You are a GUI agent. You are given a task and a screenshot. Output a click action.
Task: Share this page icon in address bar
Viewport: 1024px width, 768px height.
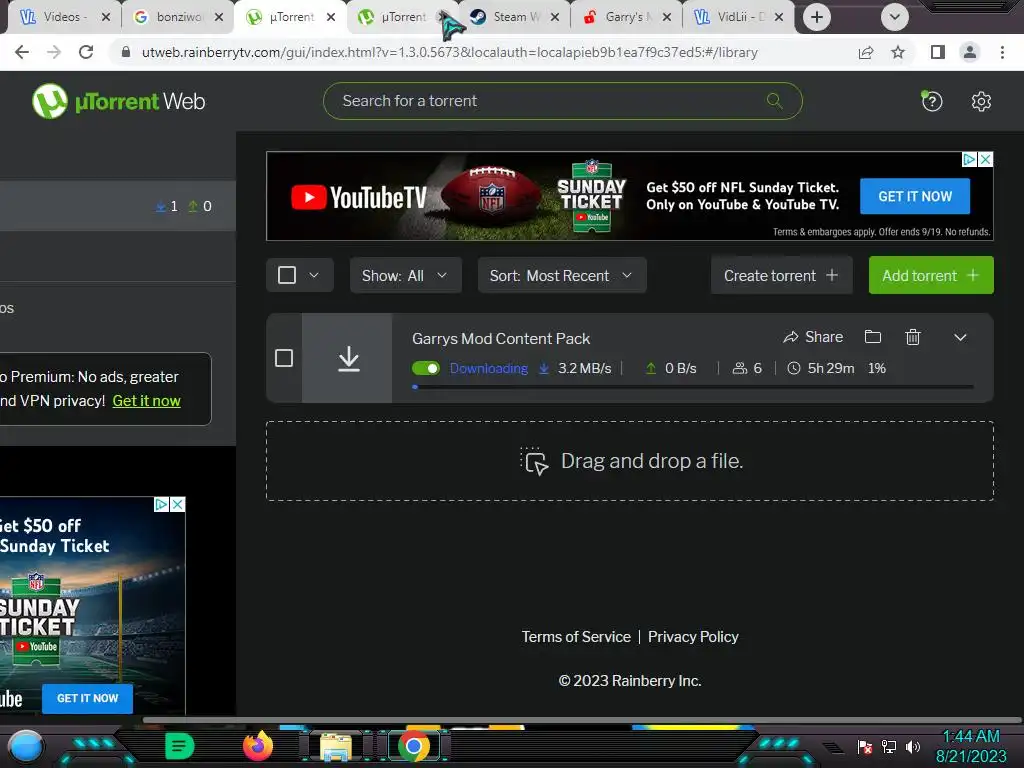click(x=866, y=52)
